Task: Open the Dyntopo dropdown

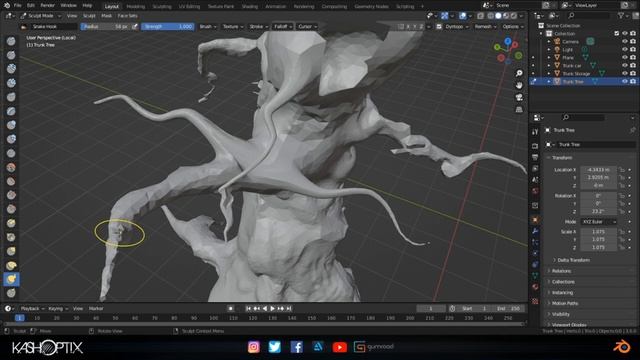Action: coord(456,27)
